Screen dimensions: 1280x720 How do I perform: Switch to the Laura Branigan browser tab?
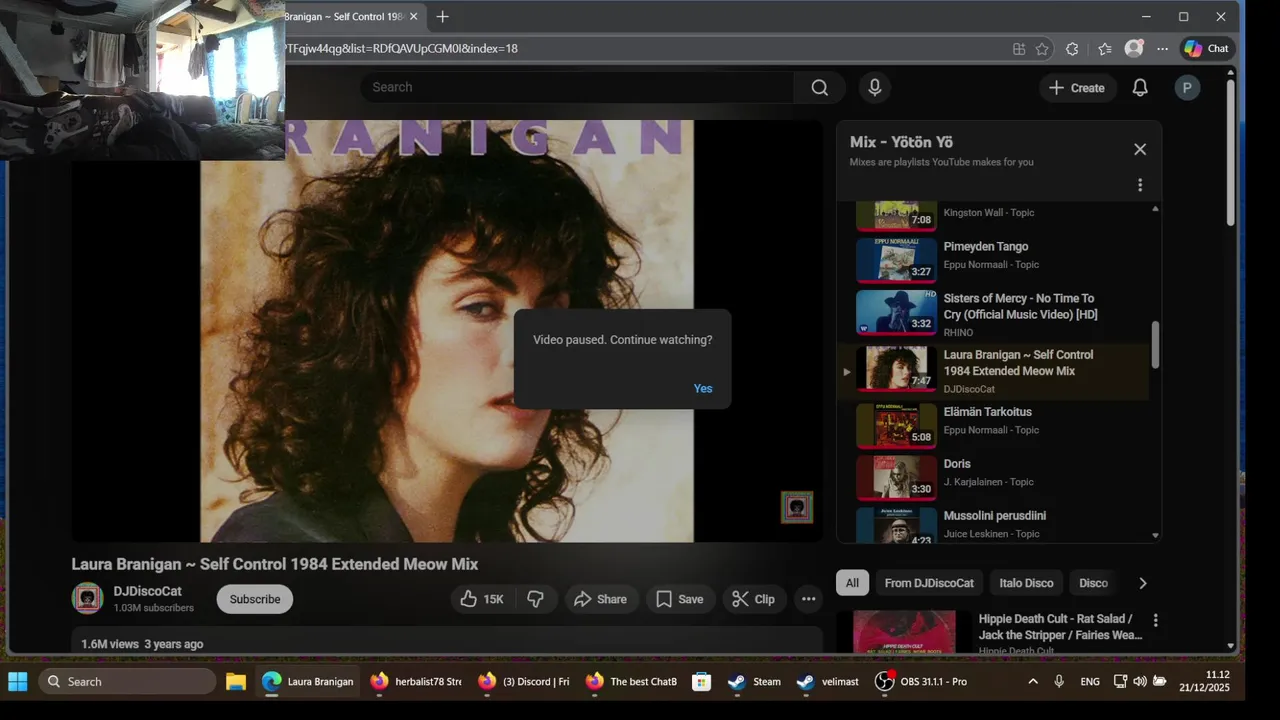345,17
